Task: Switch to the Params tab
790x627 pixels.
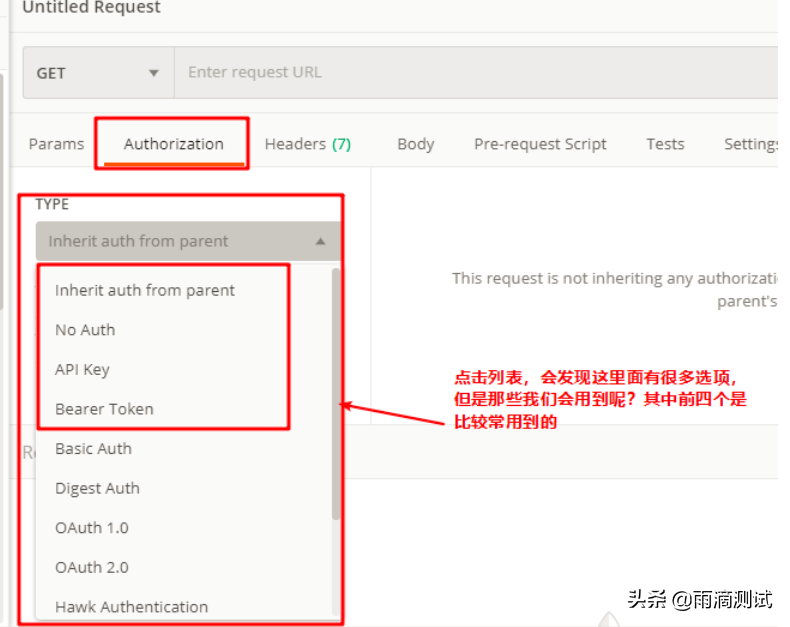Action: point(56,144)
